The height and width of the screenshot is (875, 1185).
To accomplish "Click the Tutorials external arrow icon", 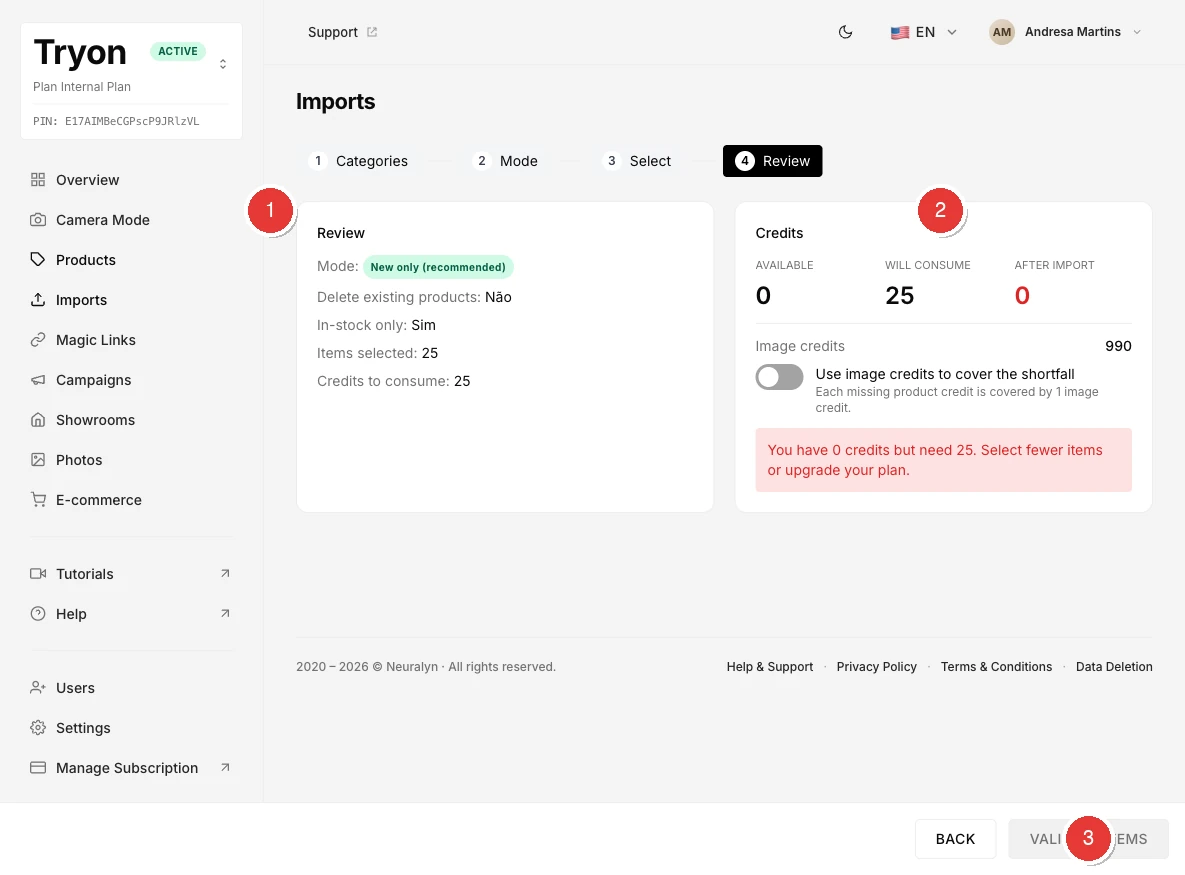I will coord(225,574).
